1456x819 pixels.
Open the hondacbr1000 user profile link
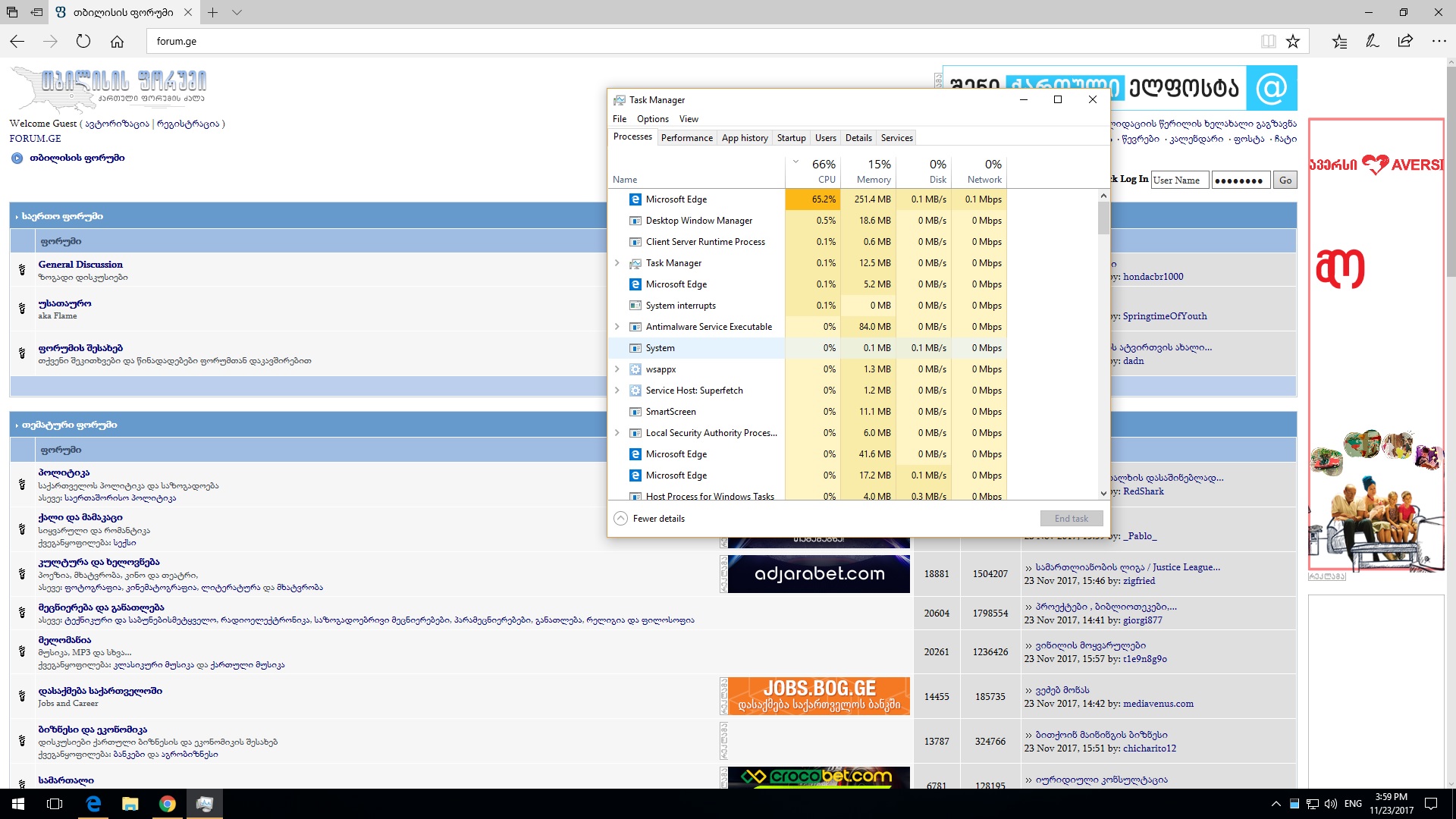click(1153, 277)
